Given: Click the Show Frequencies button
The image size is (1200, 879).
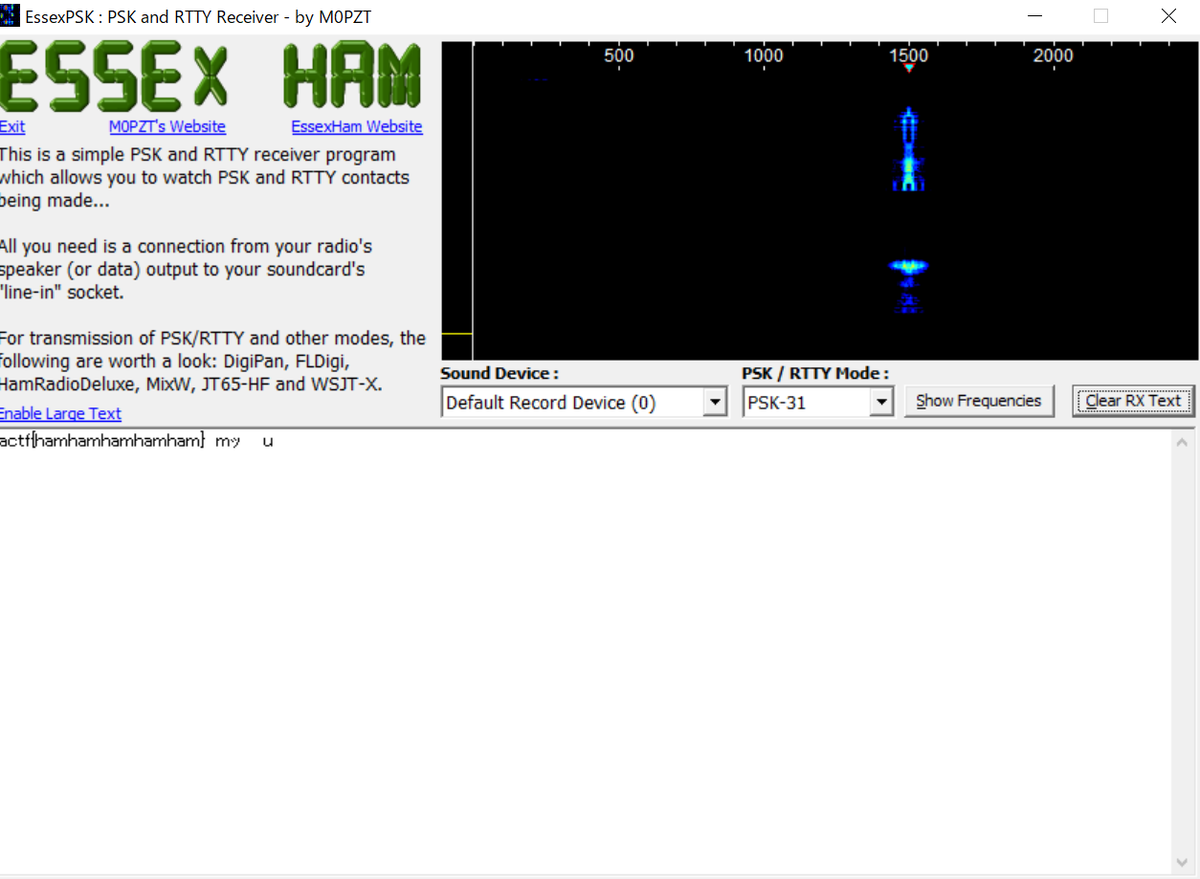Looking at the screenshot, I should coord(979,401).
